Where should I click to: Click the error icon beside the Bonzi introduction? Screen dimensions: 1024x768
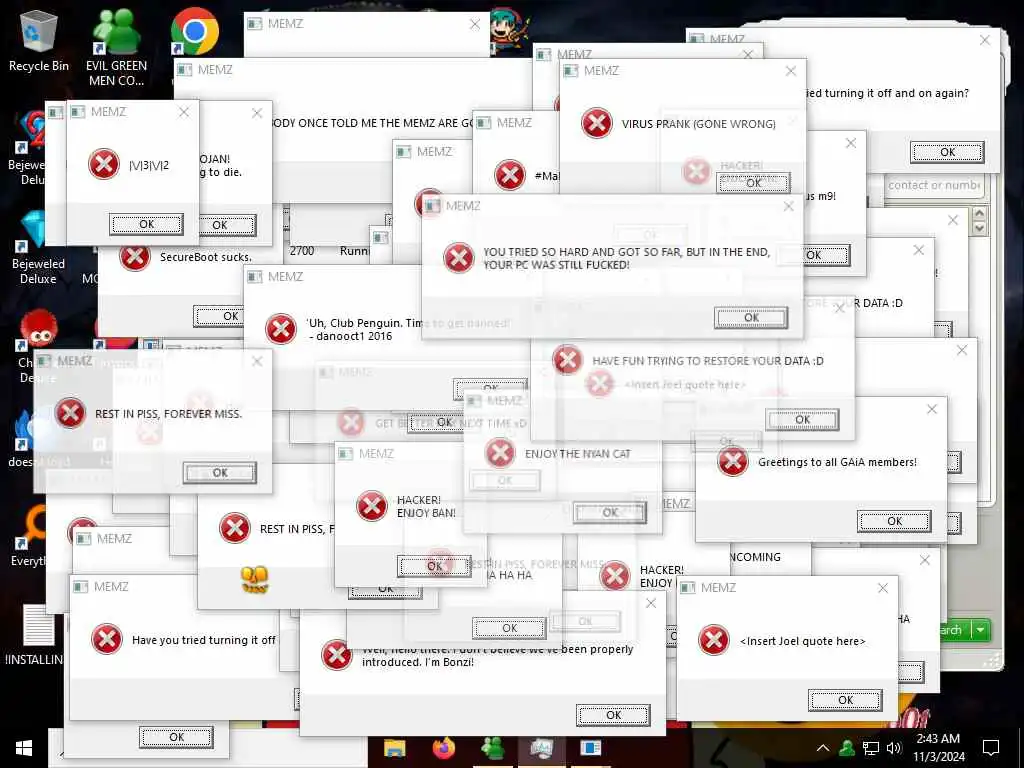click(337, 654)
